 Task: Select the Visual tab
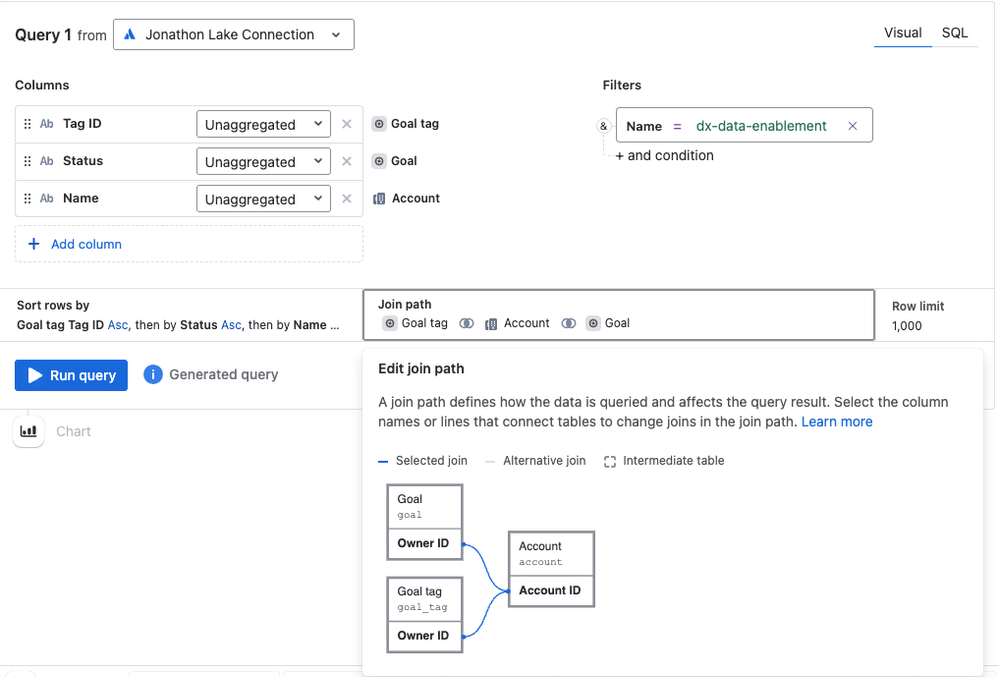click(902, 33)
